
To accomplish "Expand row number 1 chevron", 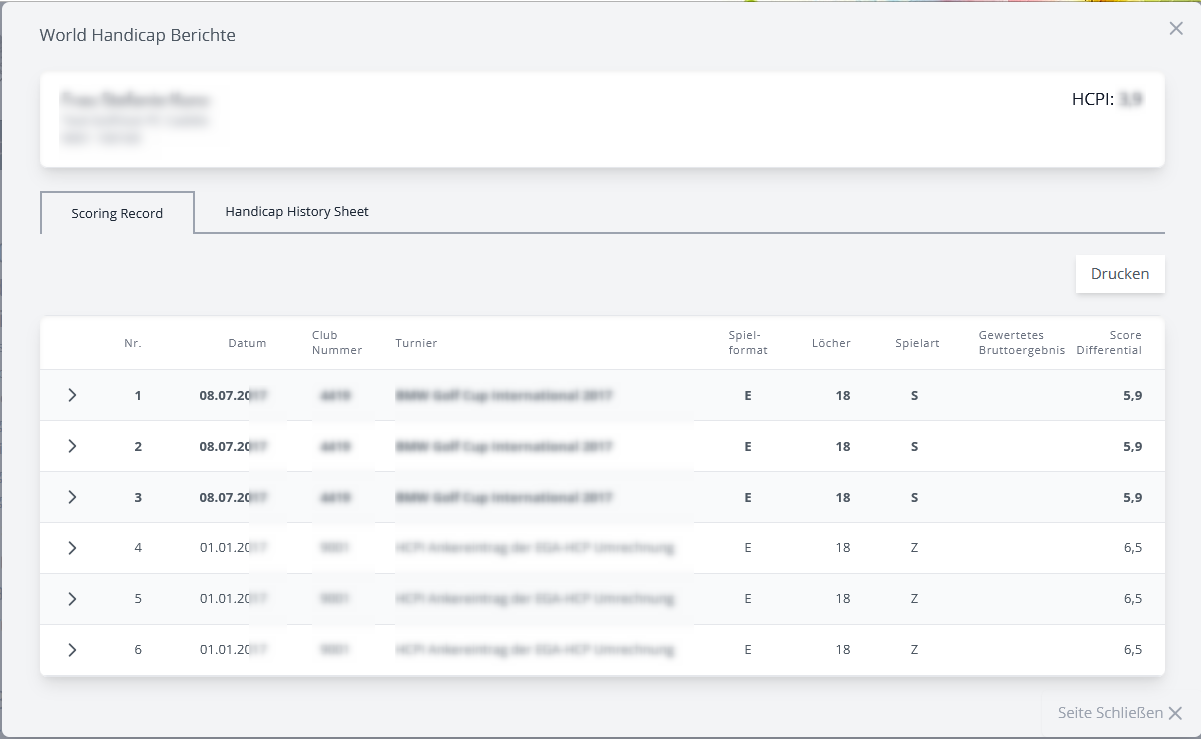I will tap(72, 395).
